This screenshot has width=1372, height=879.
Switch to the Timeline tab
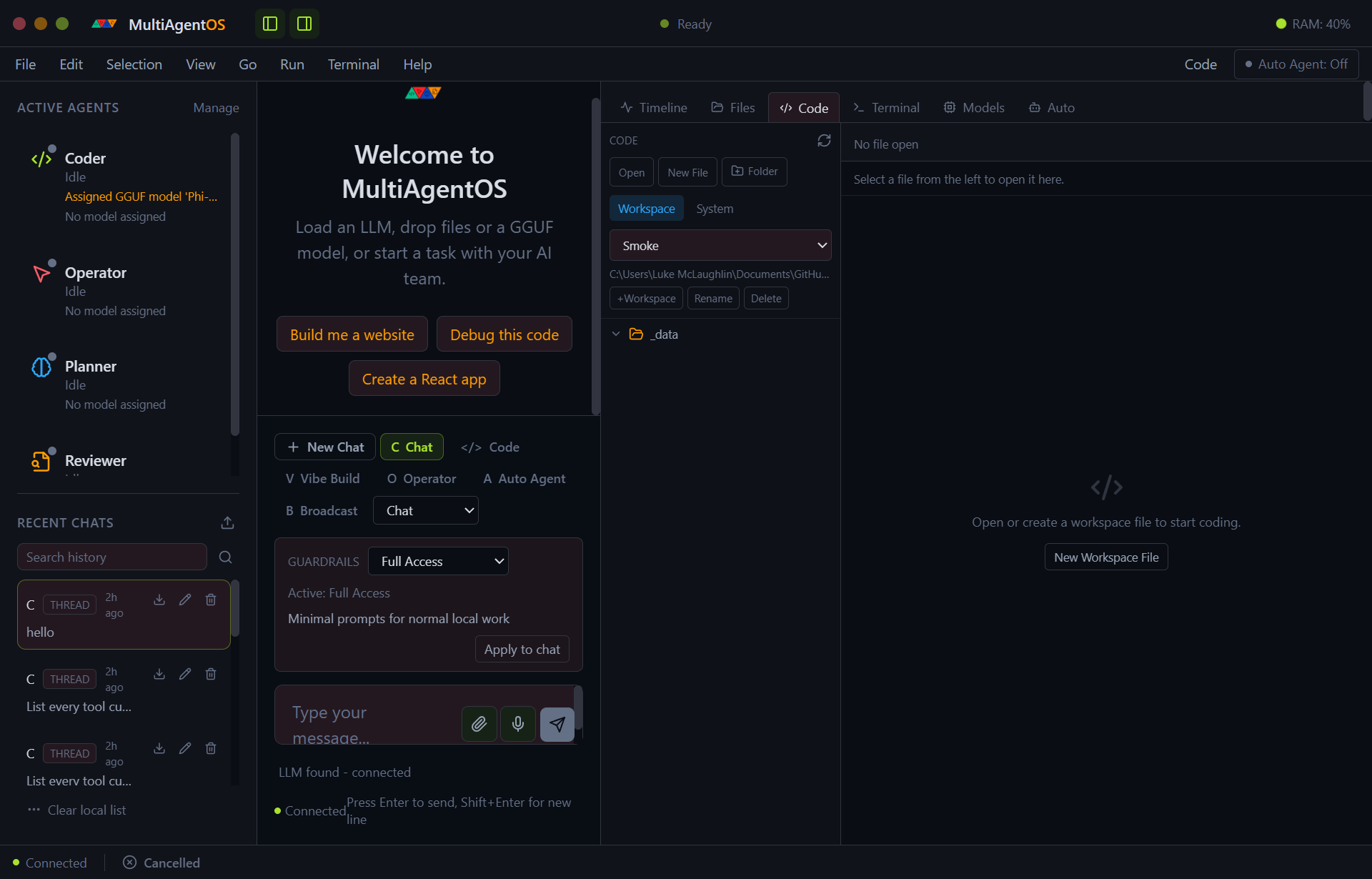click(654, 107)
